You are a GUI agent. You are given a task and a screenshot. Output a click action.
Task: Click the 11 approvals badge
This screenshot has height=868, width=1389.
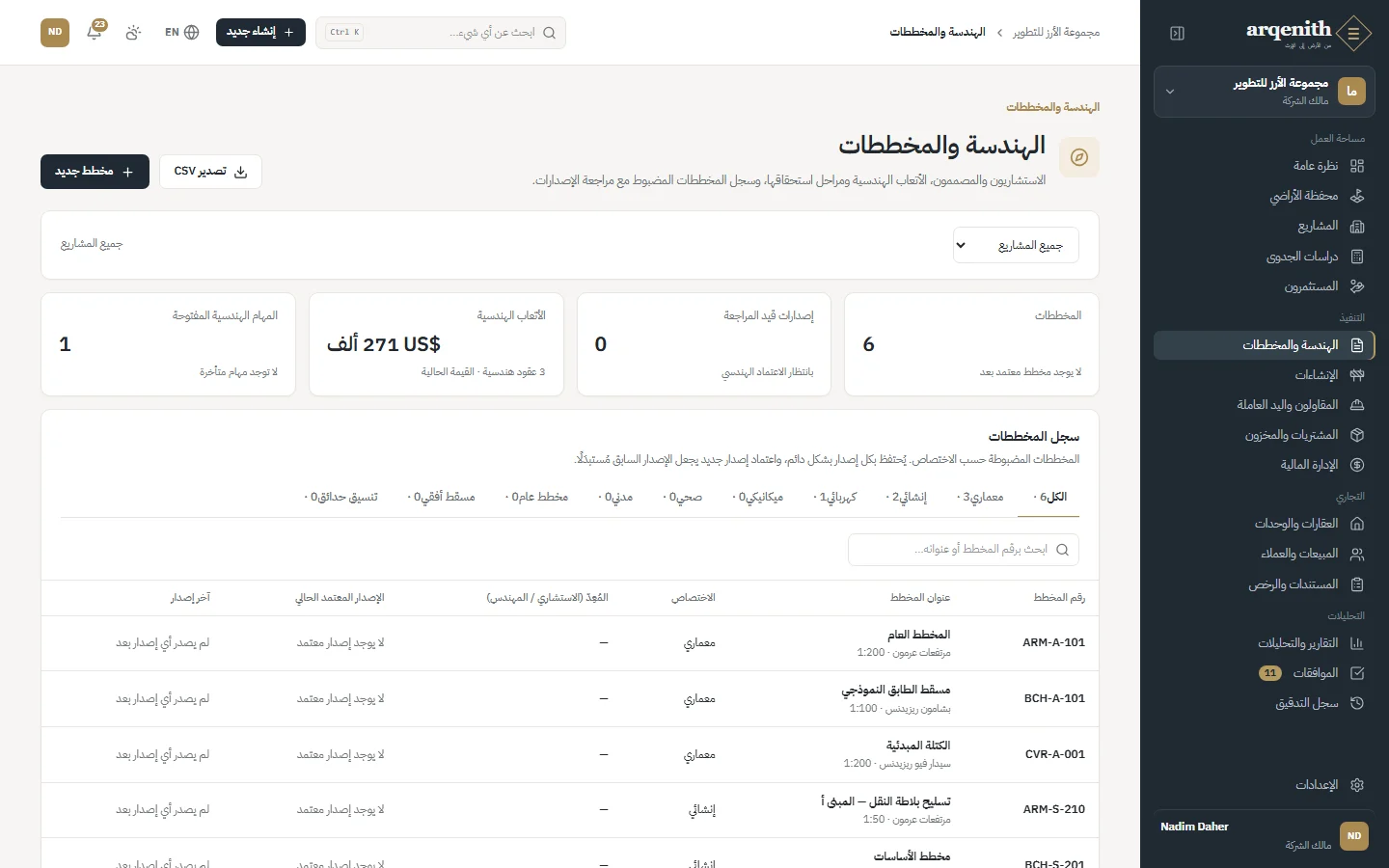1270,673
